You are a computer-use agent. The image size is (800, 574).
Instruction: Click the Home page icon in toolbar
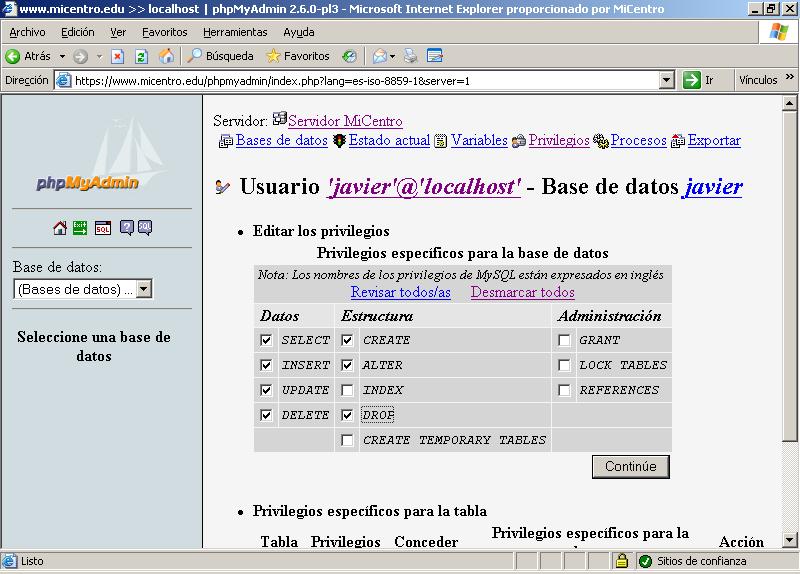(x=166, y=56)
